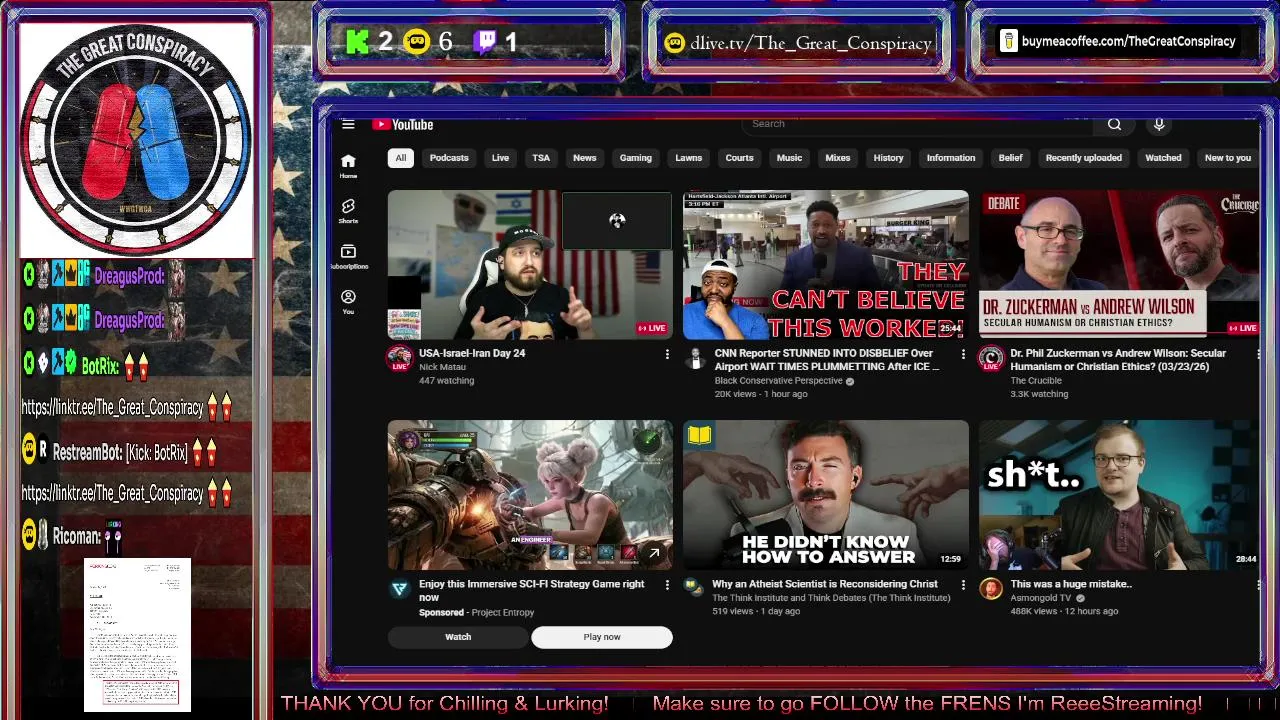The image size is (1280, 720).
Task: Click buymeacoffee.com/TheGreatConspiracy text
Action: click(1129, 41)
